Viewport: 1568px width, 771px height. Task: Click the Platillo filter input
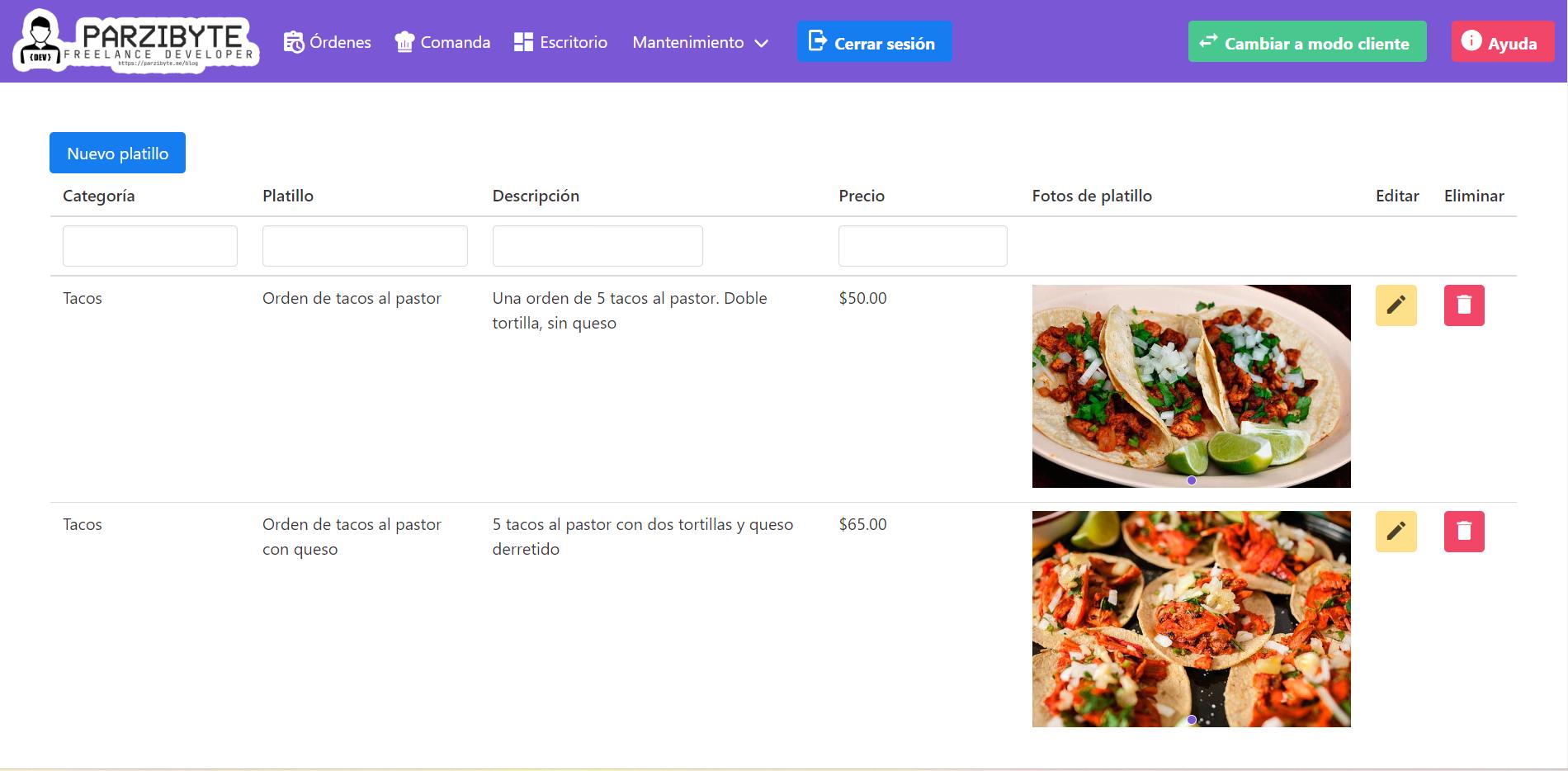point(365,246)
